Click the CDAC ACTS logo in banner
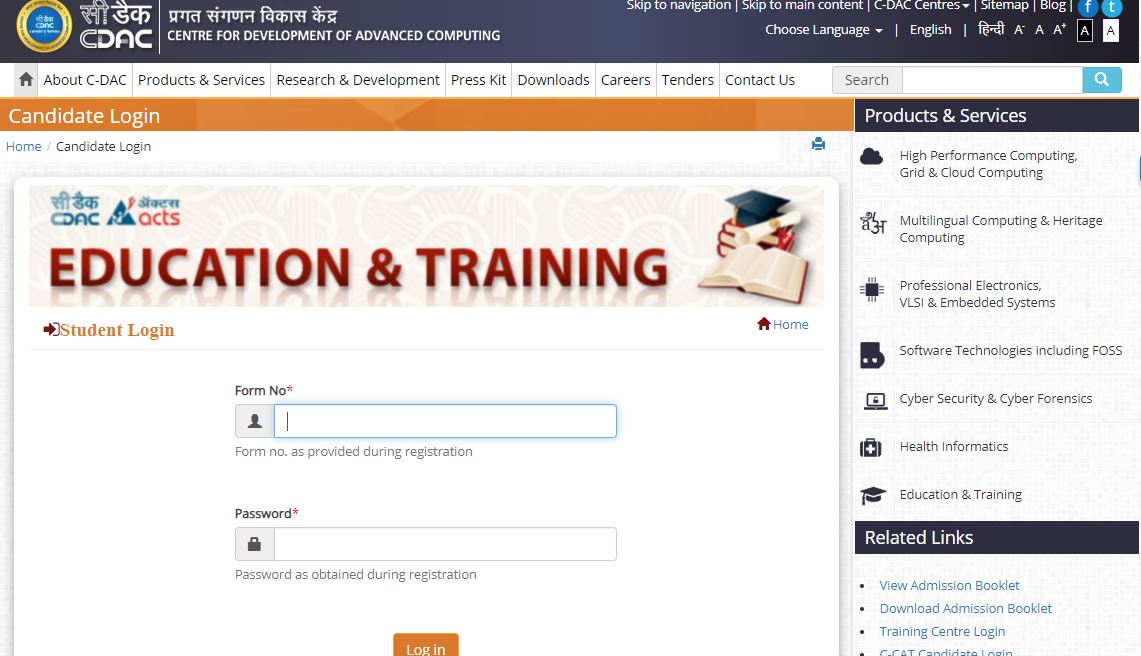The width and height of the screenshot is (1141, 656). 115,210
